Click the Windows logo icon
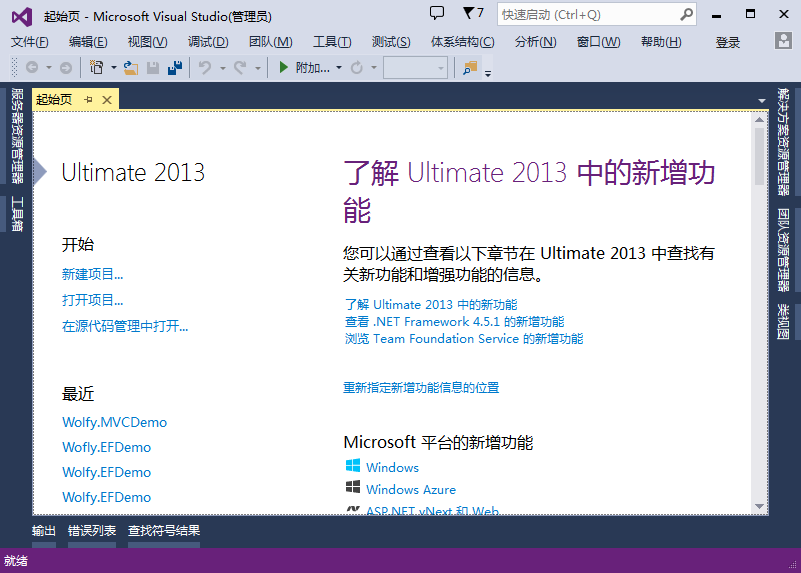Image resolution: width=801 pixels, height=573 pixels. (x=353, y=466)
